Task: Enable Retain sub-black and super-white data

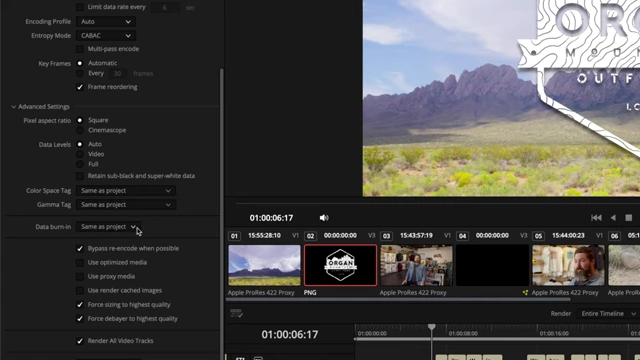Action: (80, 176)
